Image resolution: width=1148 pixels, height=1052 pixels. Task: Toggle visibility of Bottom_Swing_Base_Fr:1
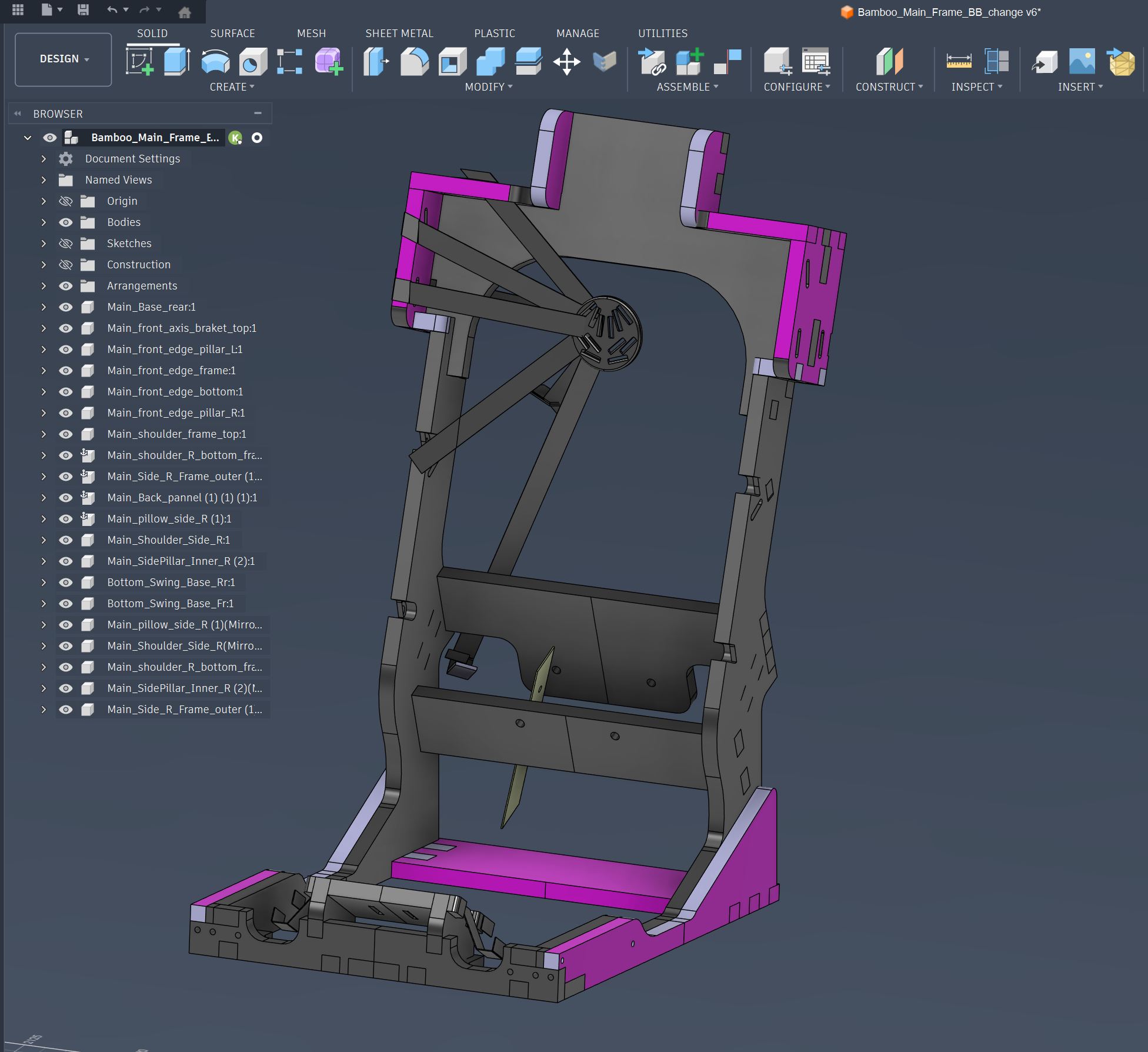point(66,604)
